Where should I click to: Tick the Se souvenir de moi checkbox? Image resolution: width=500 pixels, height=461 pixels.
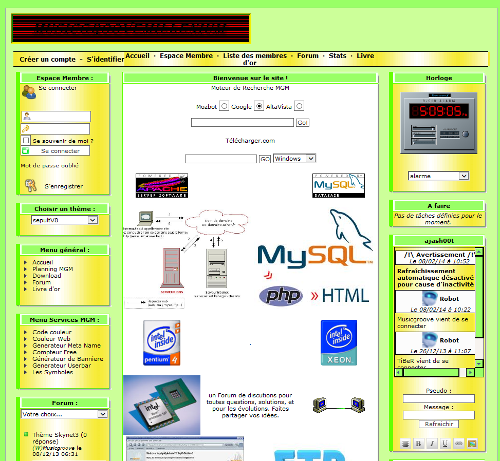(x=26, y=140)
